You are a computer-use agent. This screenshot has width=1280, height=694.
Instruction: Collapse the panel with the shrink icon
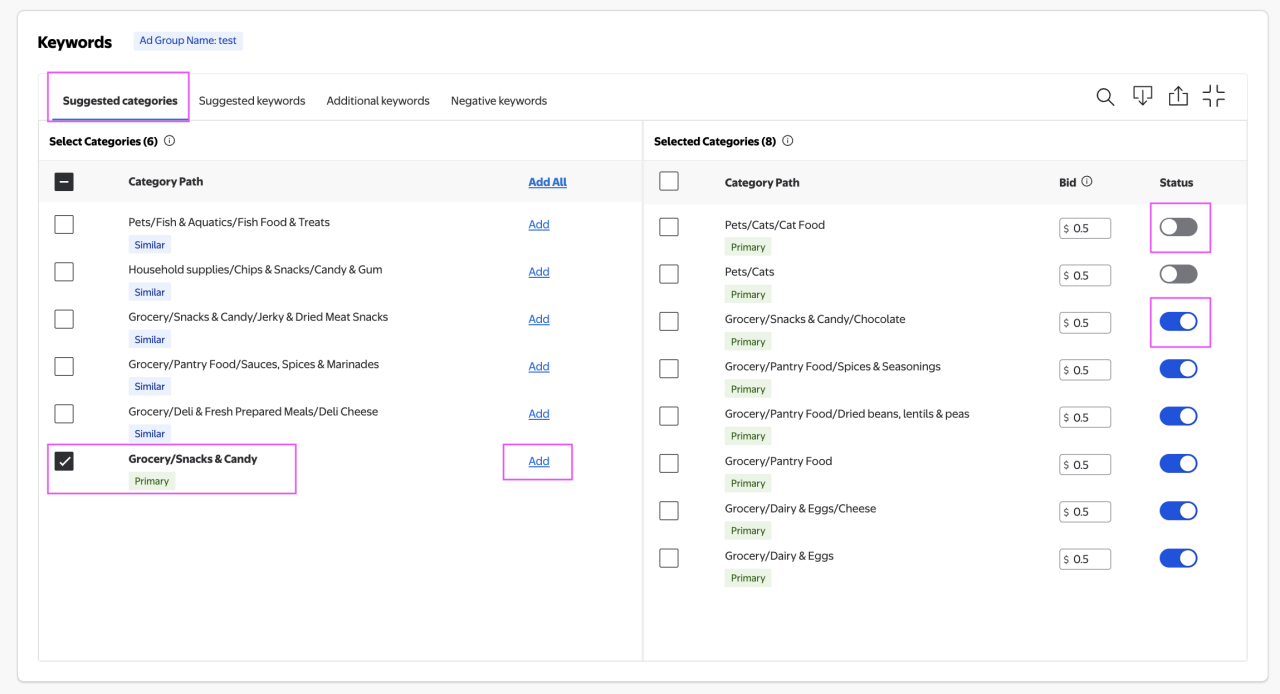(1214, 96)
